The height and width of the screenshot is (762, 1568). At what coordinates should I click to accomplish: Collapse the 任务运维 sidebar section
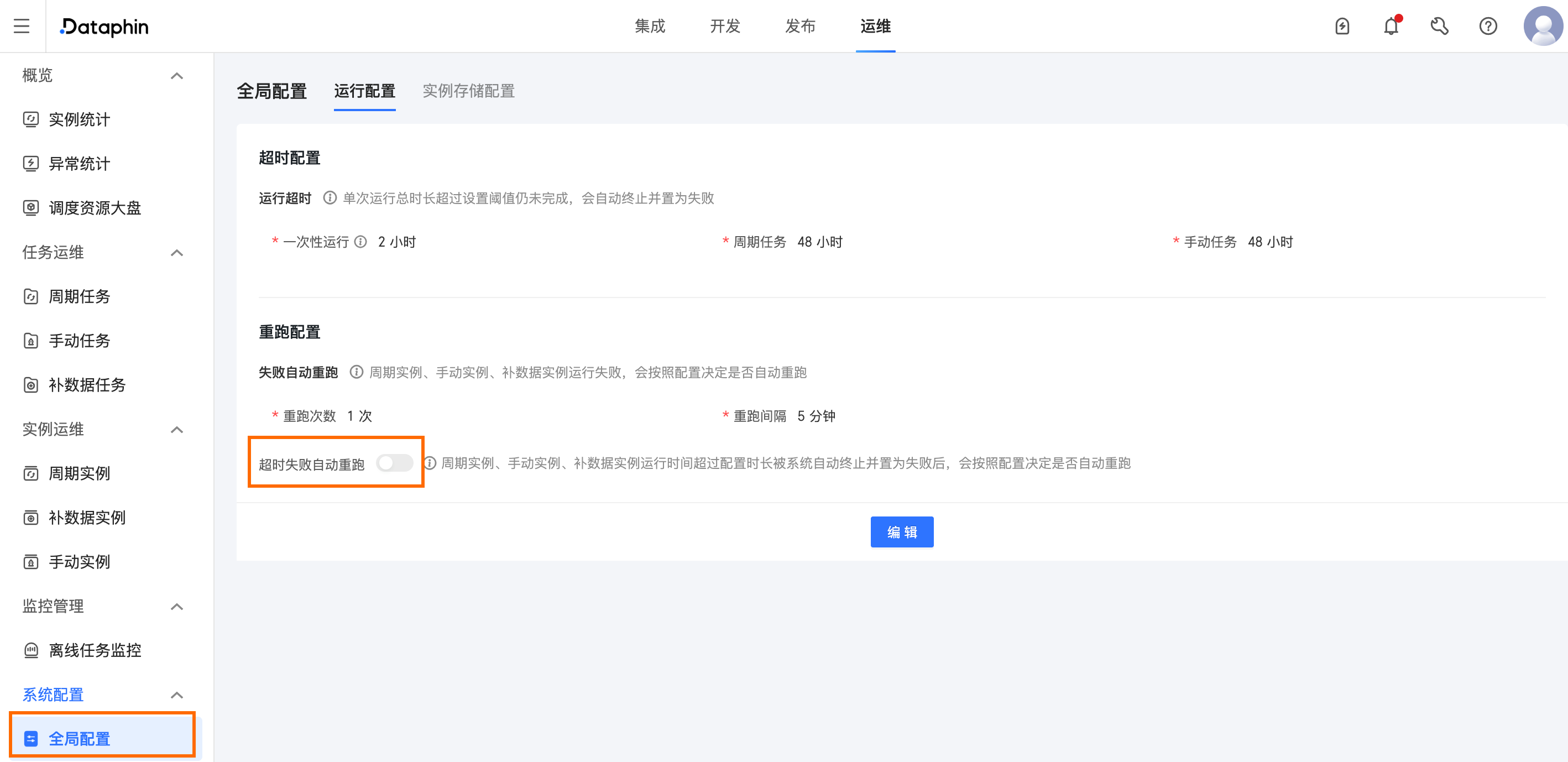(176, 253)
